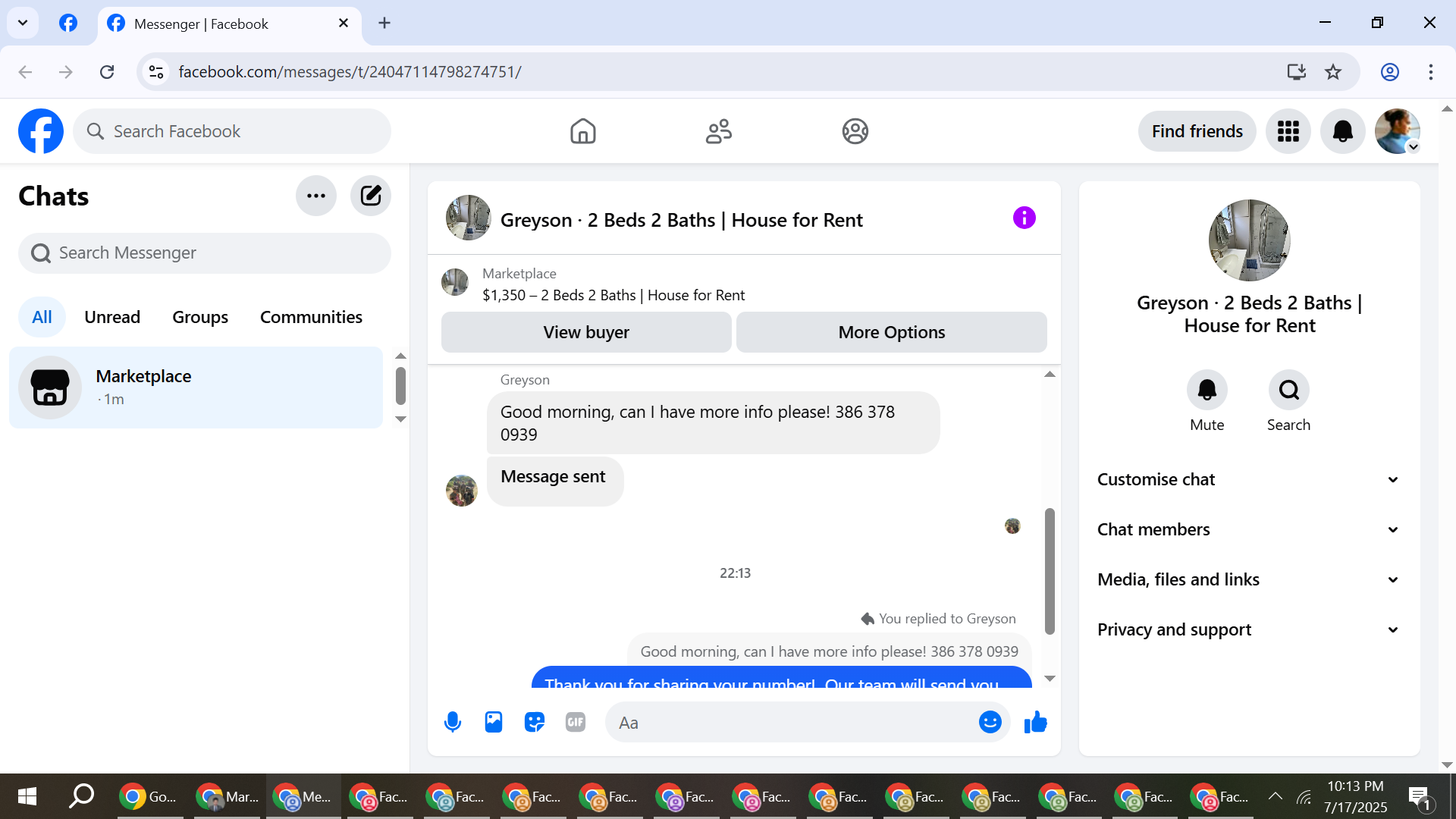
Task: Open the Chrome profile icon
Action: click(1390, 72)
